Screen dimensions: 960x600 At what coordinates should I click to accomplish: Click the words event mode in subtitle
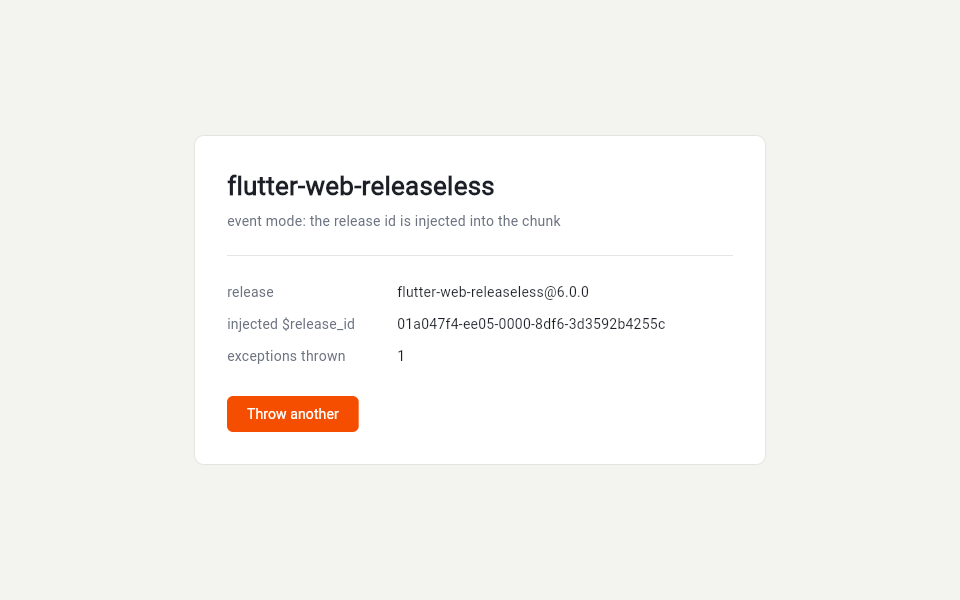point(266,221)
